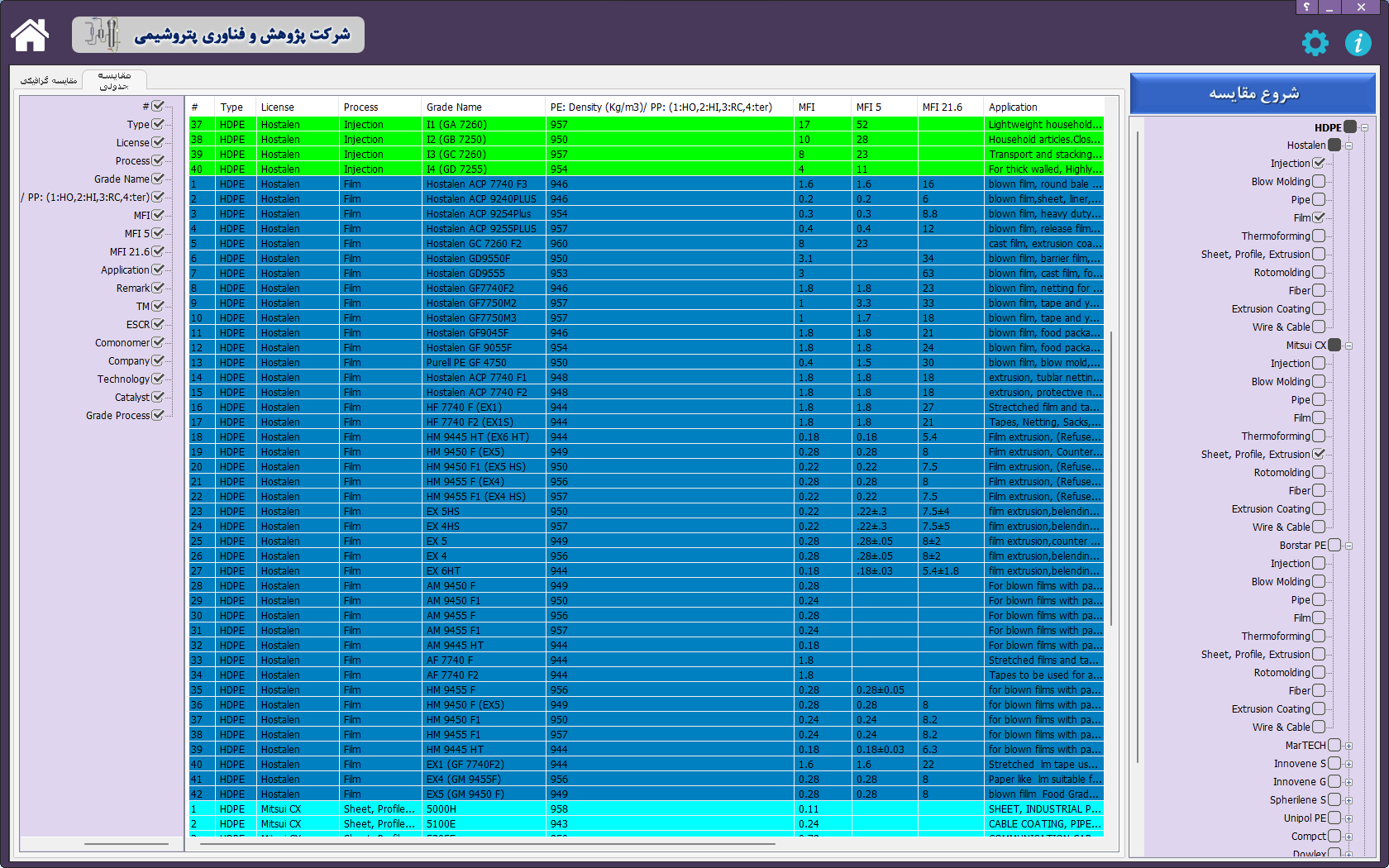1389x868 pixels.
Task: Click the petrochemical company logo banner
Action: (218, 35)
